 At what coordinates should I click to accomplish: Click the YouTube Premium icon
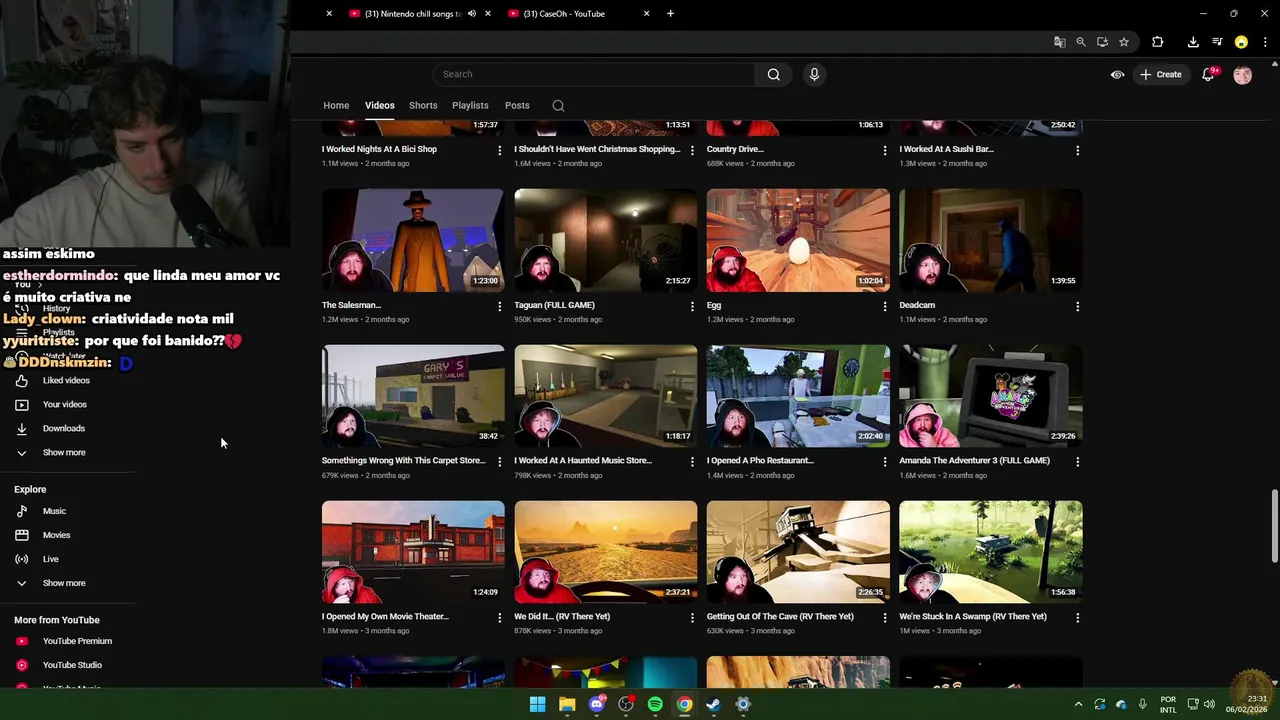[x=21, y=642]
